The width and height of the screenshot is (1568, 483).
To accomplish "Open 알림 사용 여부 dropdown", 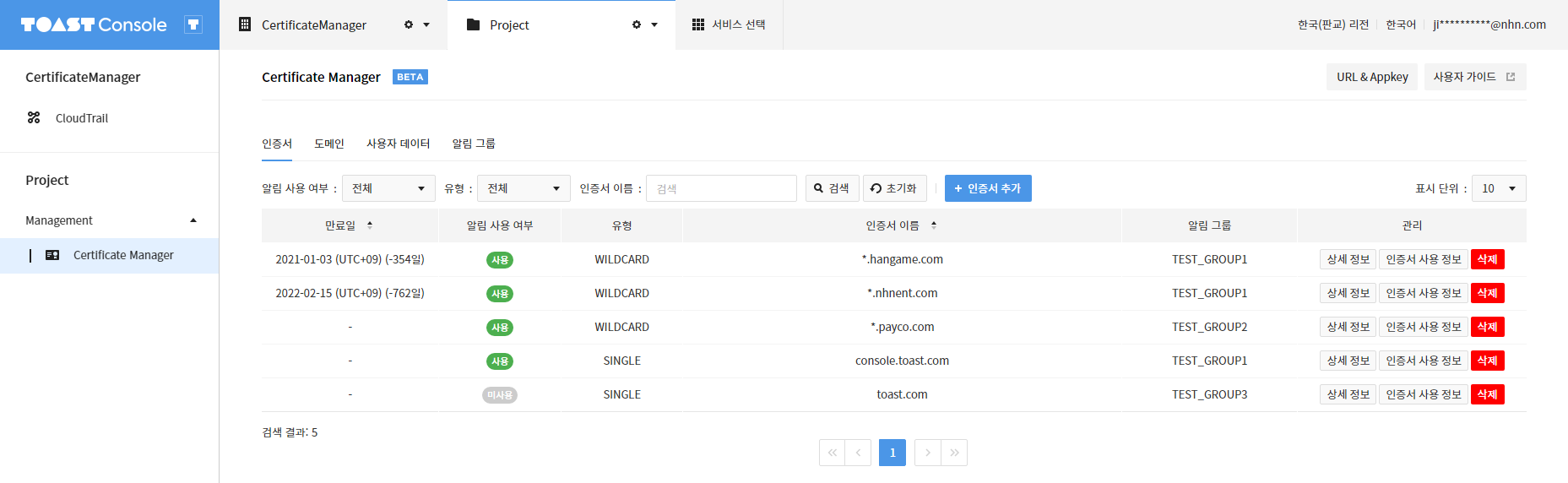I will coord(388,188).
